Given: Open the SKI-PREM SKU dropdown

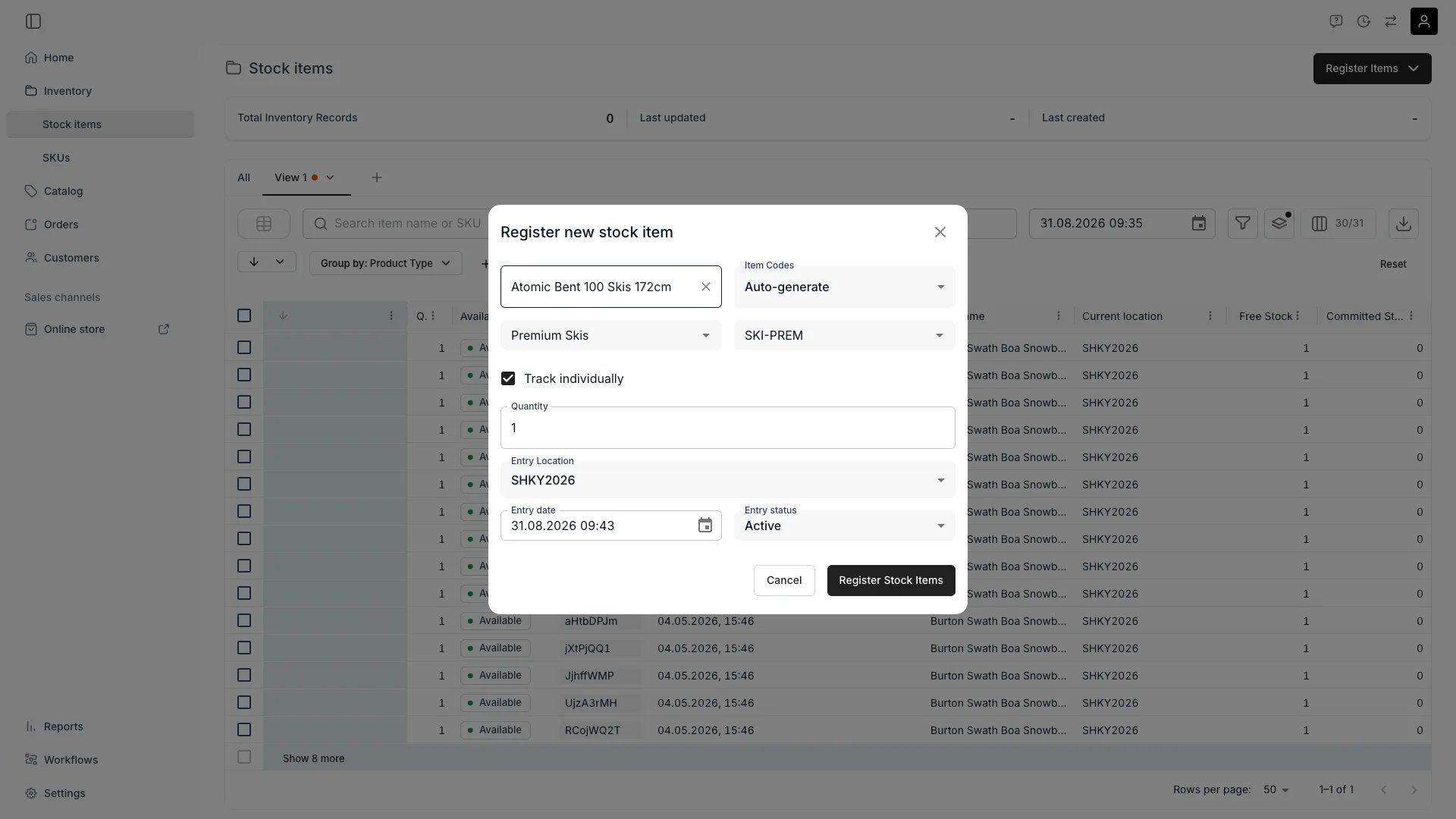Looking at the screenshot, I should 844,335.
